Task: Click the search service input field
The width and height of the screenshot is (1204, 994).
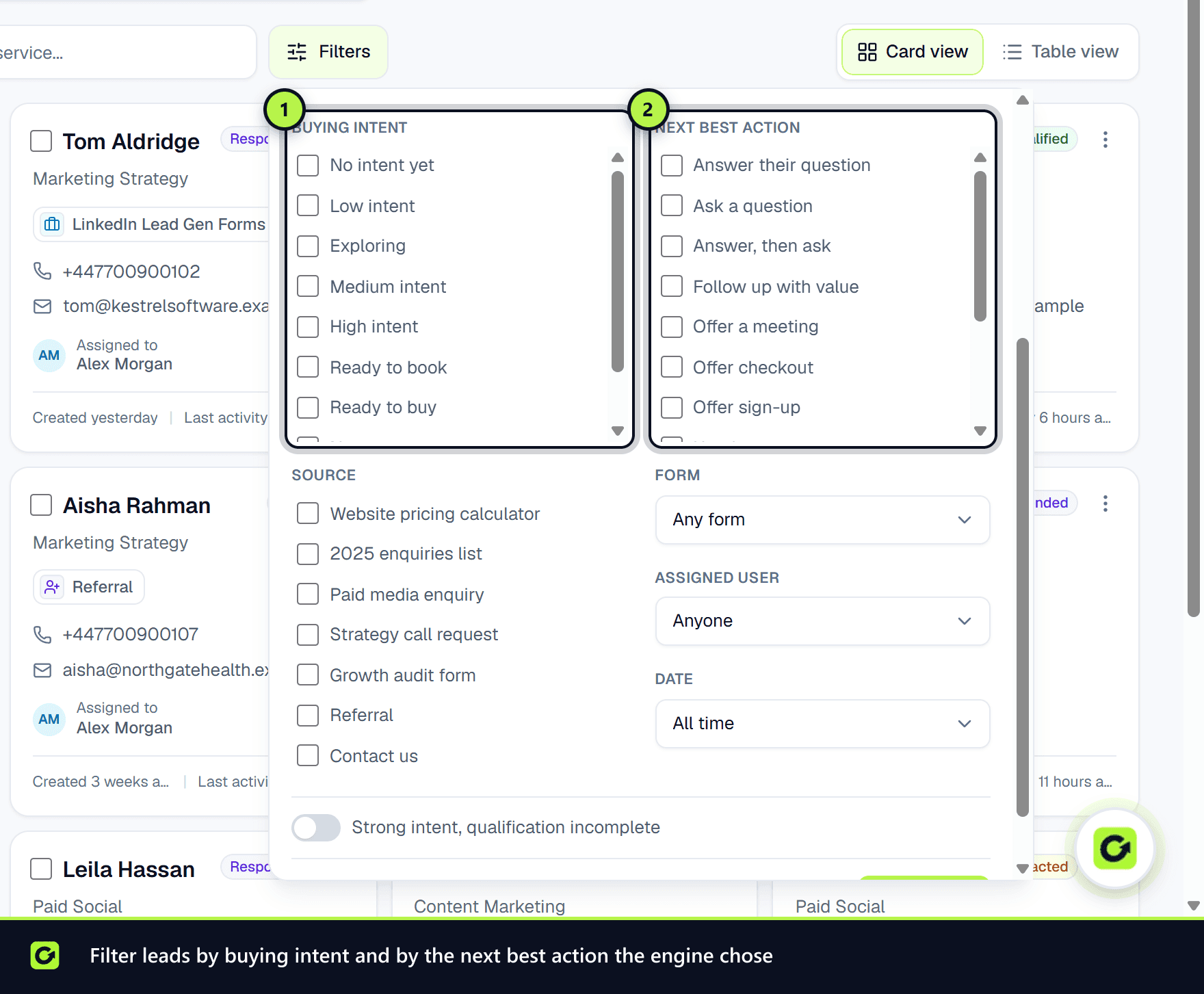Action: click(127, 53)
